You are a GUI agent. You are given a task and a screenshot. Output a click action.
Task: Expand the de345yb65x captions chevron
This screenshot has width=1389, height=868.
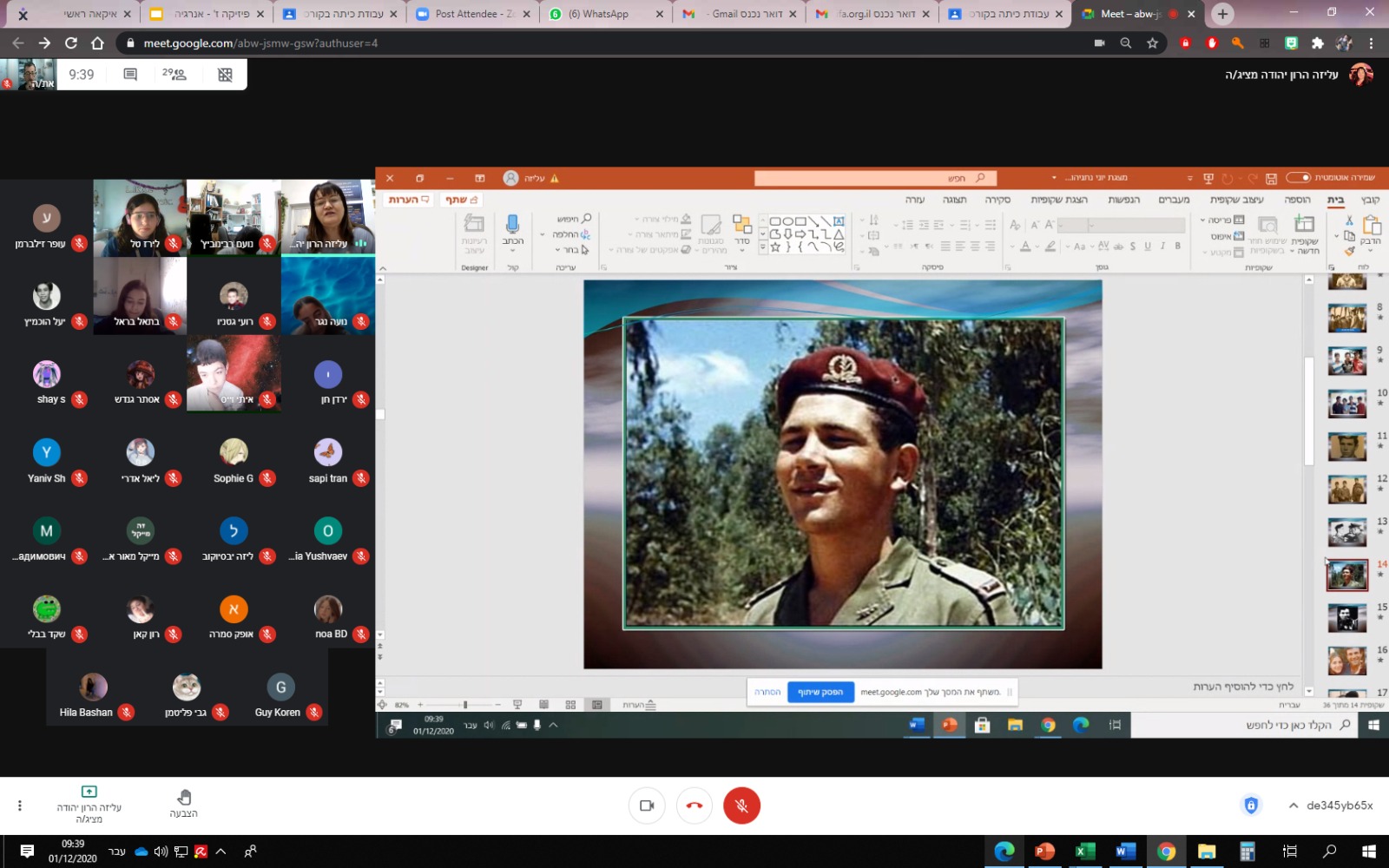[1294, 806]
